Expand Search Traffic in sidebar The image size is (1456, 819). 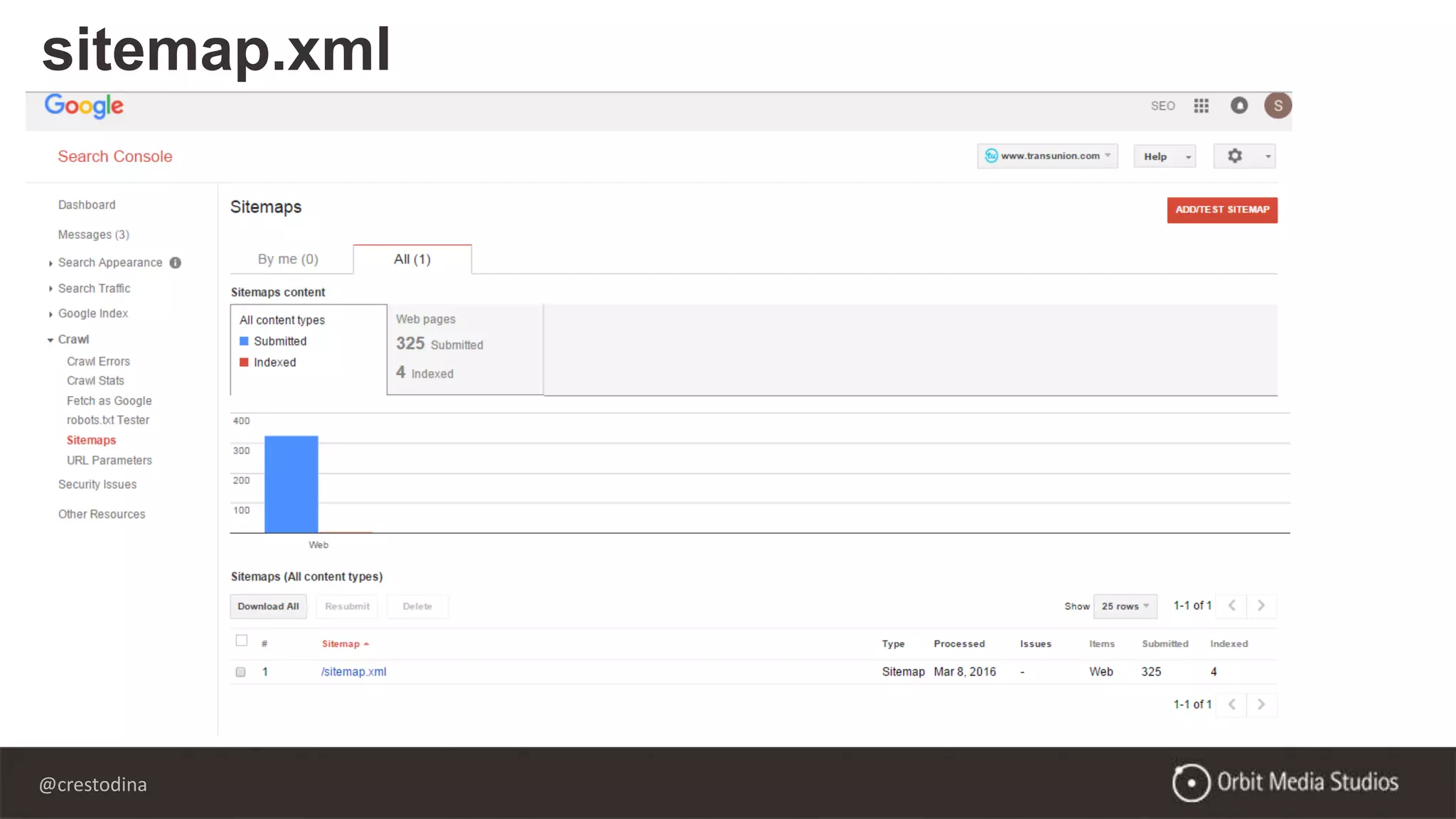coord(50,289)
